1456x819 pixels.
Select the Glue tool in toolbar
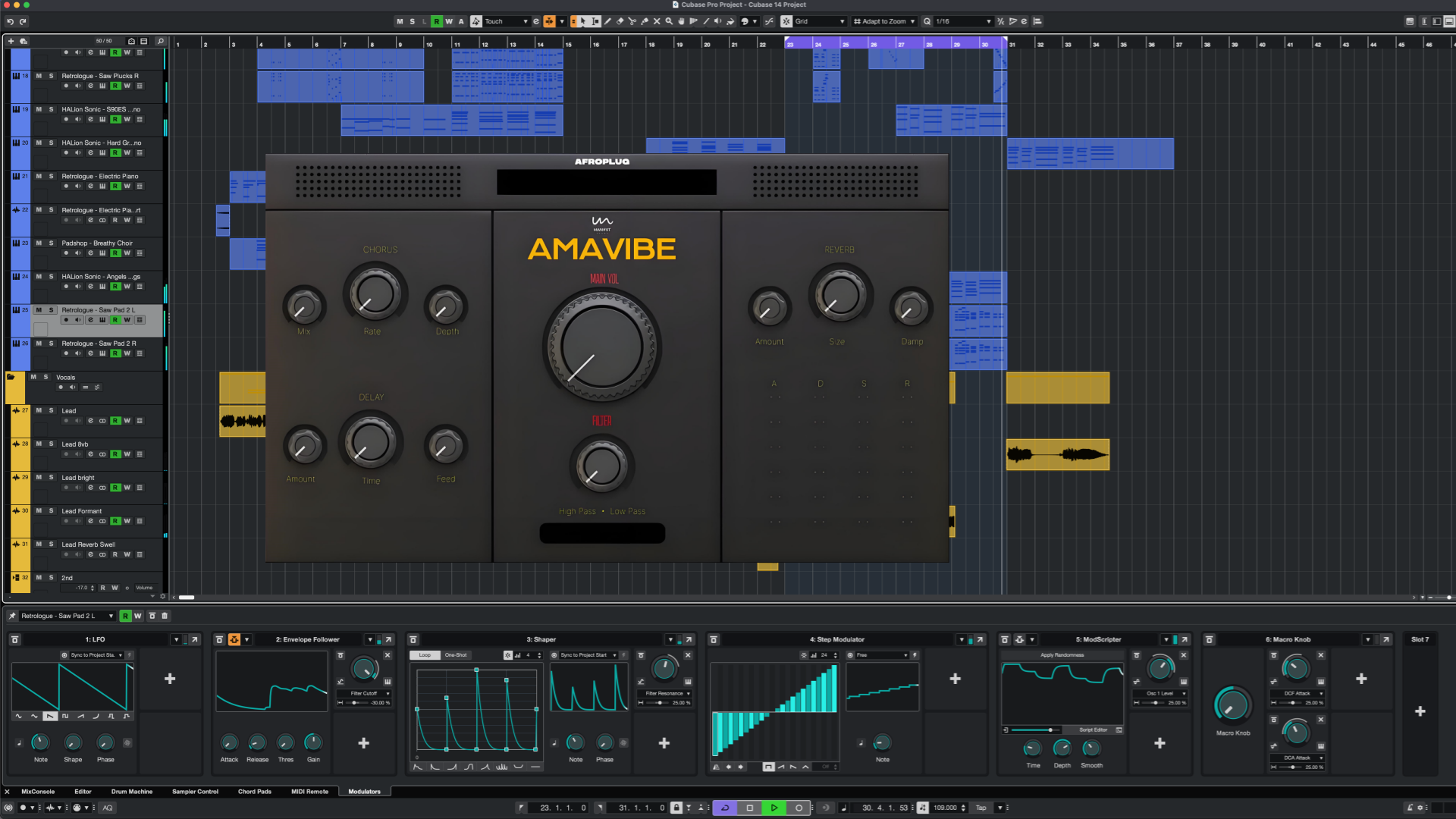pos(645,21)
